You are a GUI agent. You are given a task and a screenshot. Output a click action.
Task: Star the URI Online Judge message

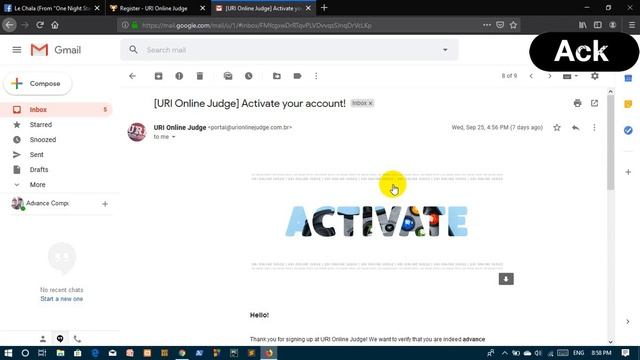557,128
